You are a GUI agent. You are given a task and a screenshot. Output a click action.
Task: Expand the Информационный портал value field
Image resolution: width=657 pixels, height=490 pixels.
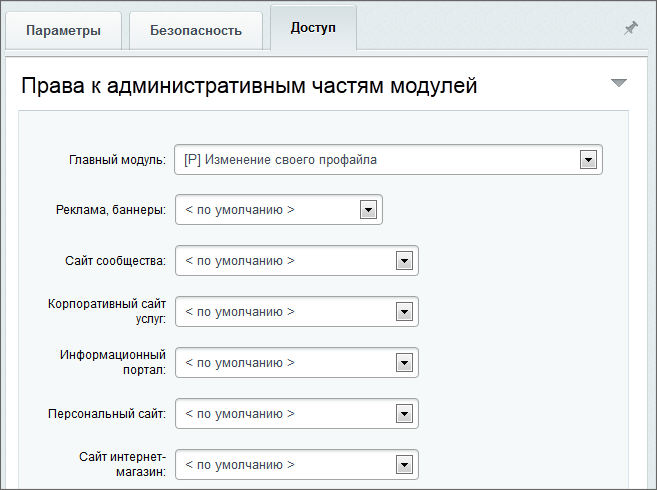click(283, 362)
